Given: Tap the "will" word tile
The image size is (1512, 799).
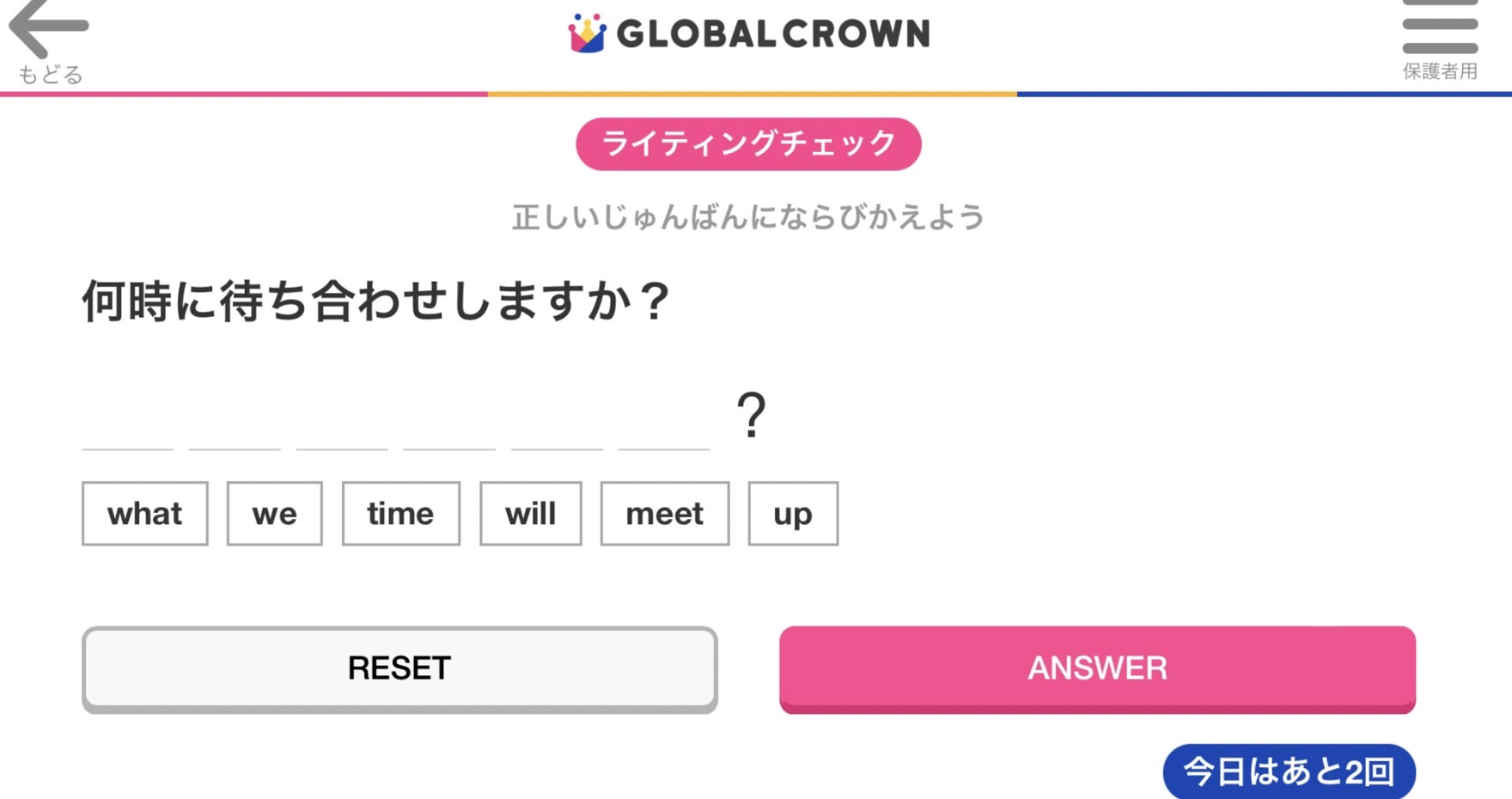Looking at the screenshot, I should pos(530,514).
